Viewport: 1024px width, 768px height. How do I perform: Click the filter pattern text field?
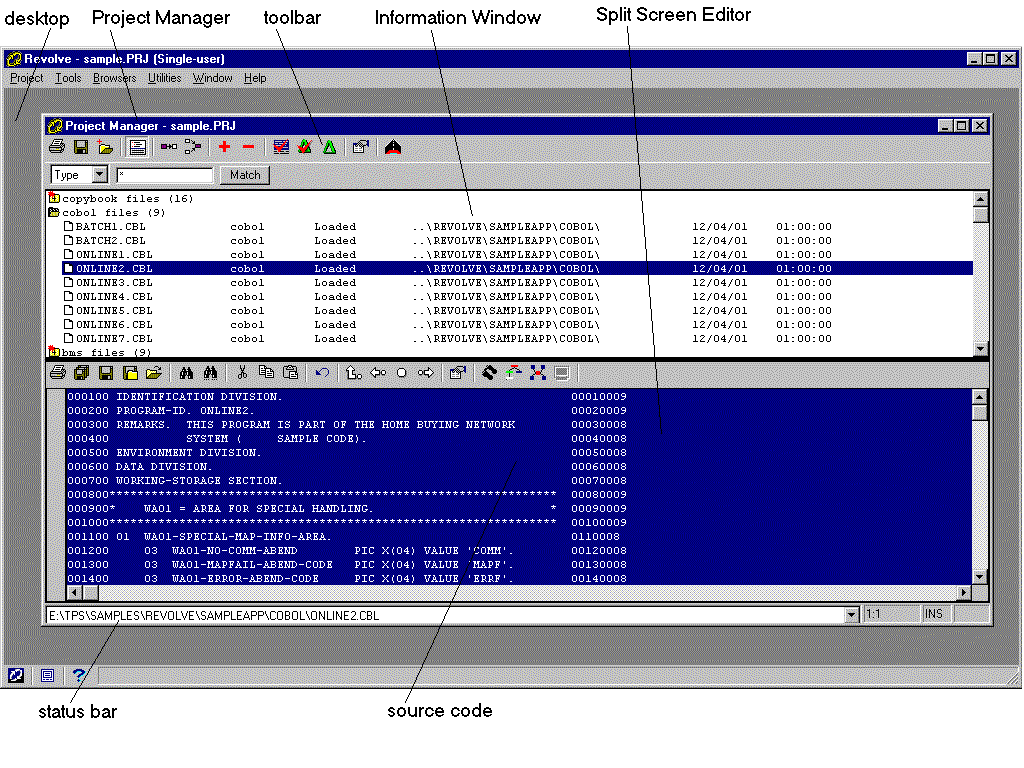[x=165, y=175]
